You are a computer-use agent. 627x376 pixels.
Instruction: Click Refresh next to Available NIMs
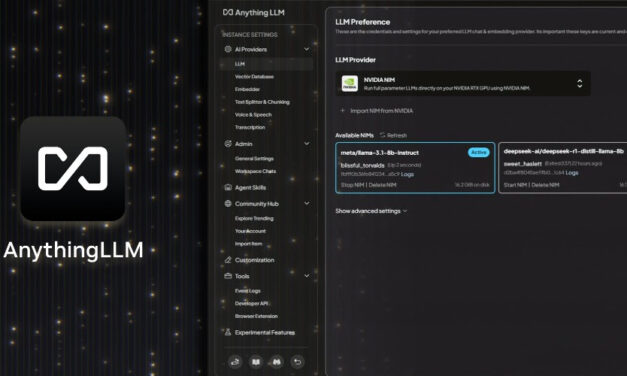point(397,135)
